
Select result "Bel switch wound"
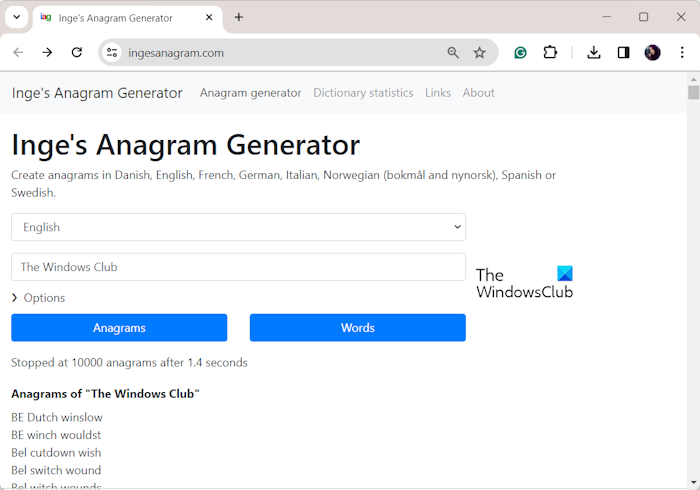coord(56,470)
